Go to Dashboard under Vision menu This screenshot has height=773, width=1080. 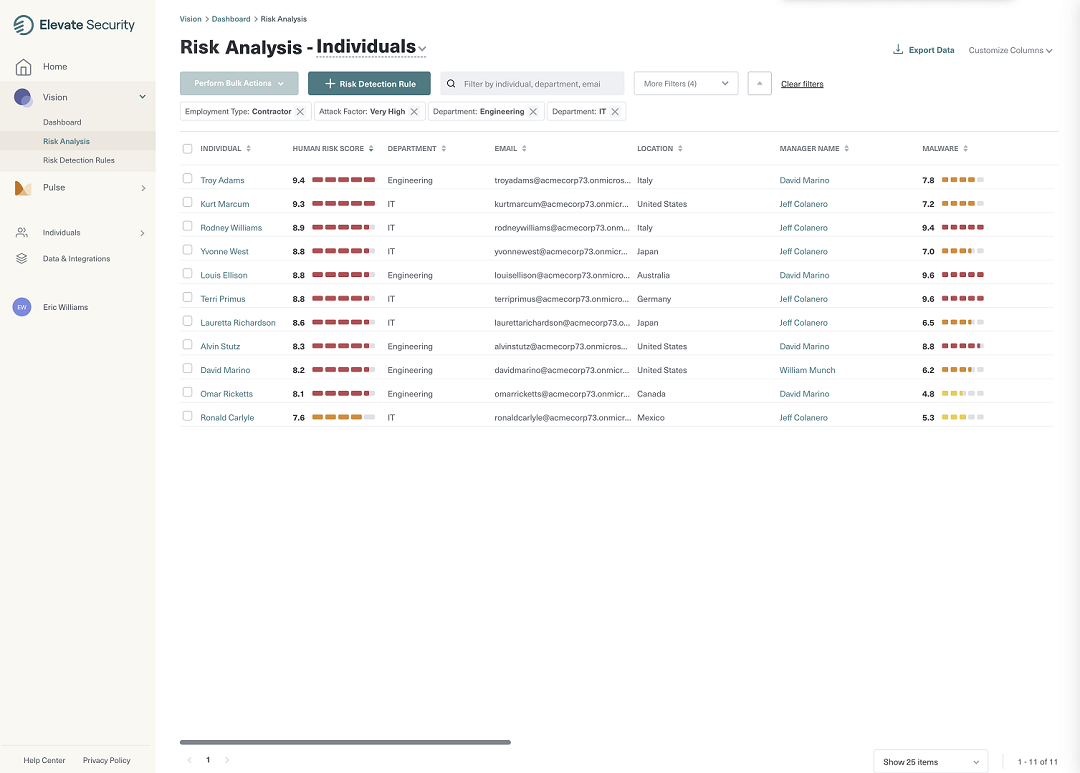click(x=62, y=122)
